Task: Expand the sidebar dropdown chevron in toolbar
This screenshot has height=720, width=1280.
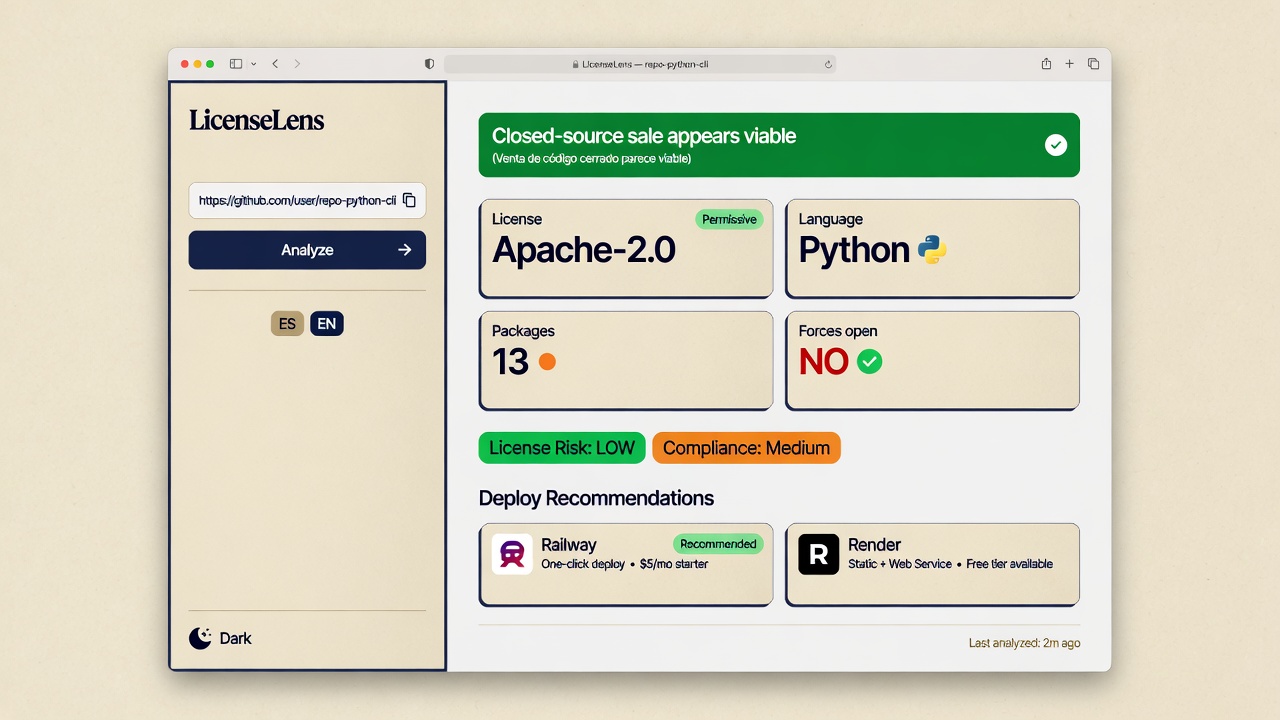Action: (x=254, y=64)
